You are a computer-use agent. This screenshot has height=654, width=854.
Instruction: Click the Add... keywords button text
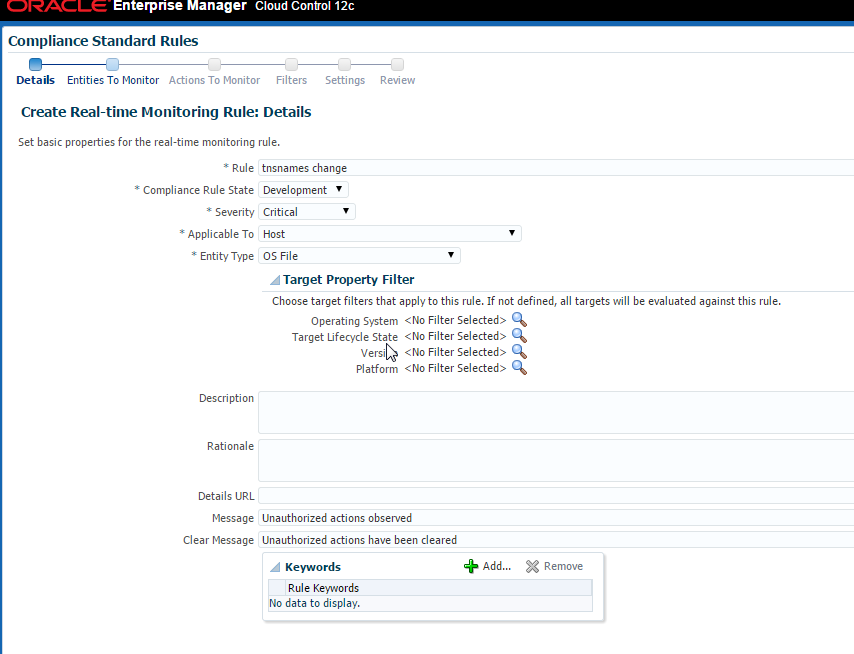497,566
